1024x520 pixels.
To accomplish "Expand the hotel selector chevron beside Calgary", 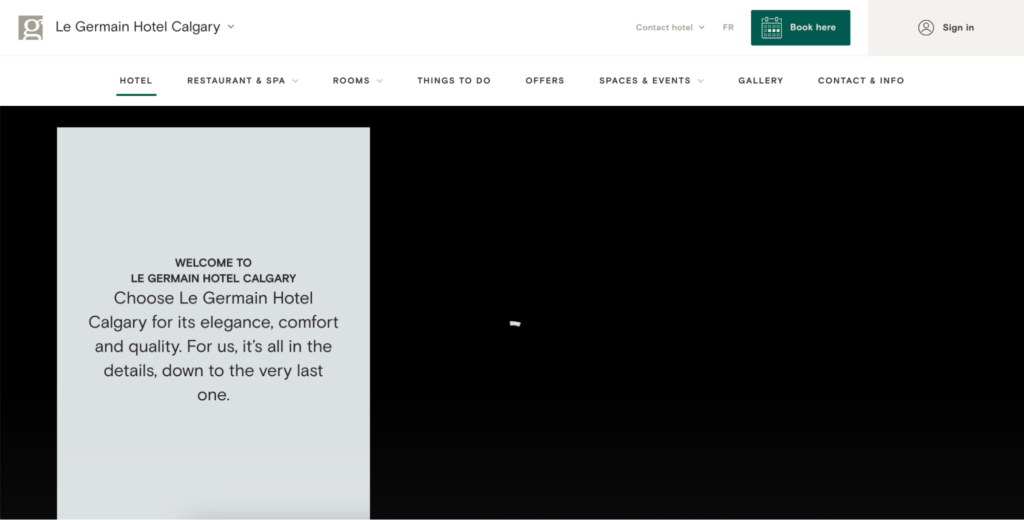I will [231, 27].
